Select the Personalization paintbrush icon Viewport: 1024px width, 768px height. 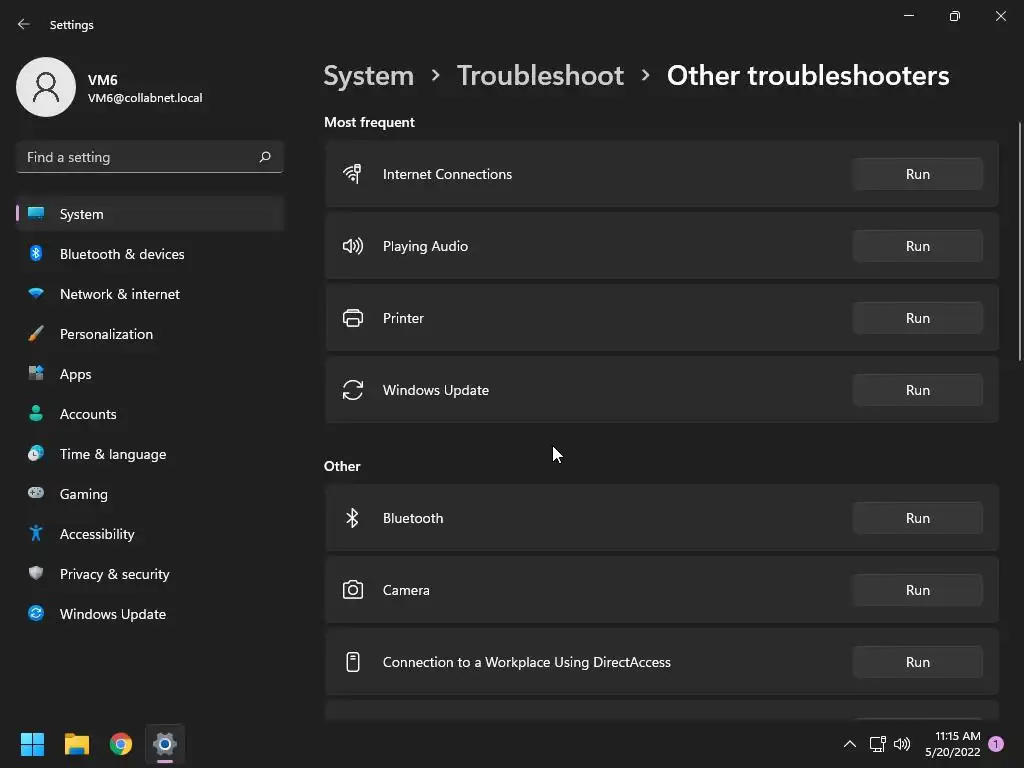click(x=36, y=334)
